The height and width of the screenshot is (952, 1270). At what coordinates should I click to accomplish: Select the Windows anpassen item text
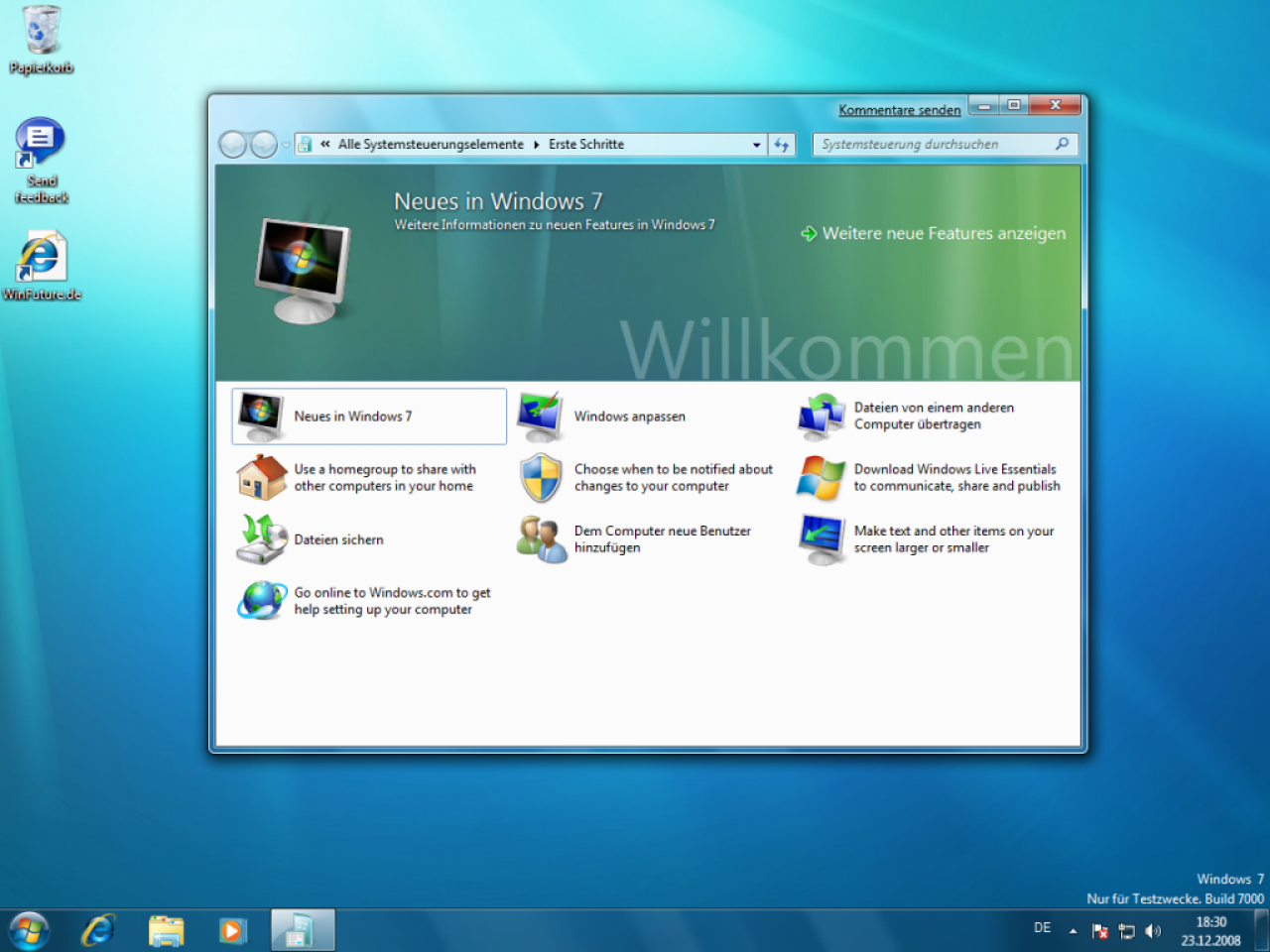[x=630, y=416]
